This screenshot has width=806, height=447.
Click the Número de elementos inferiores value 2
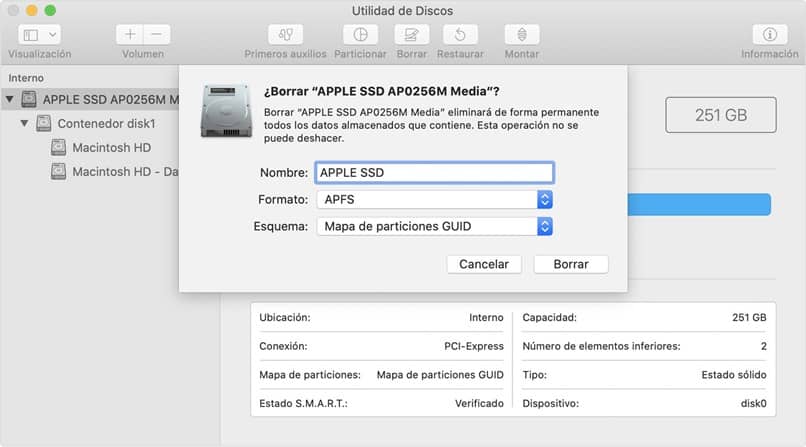(764, 346)
